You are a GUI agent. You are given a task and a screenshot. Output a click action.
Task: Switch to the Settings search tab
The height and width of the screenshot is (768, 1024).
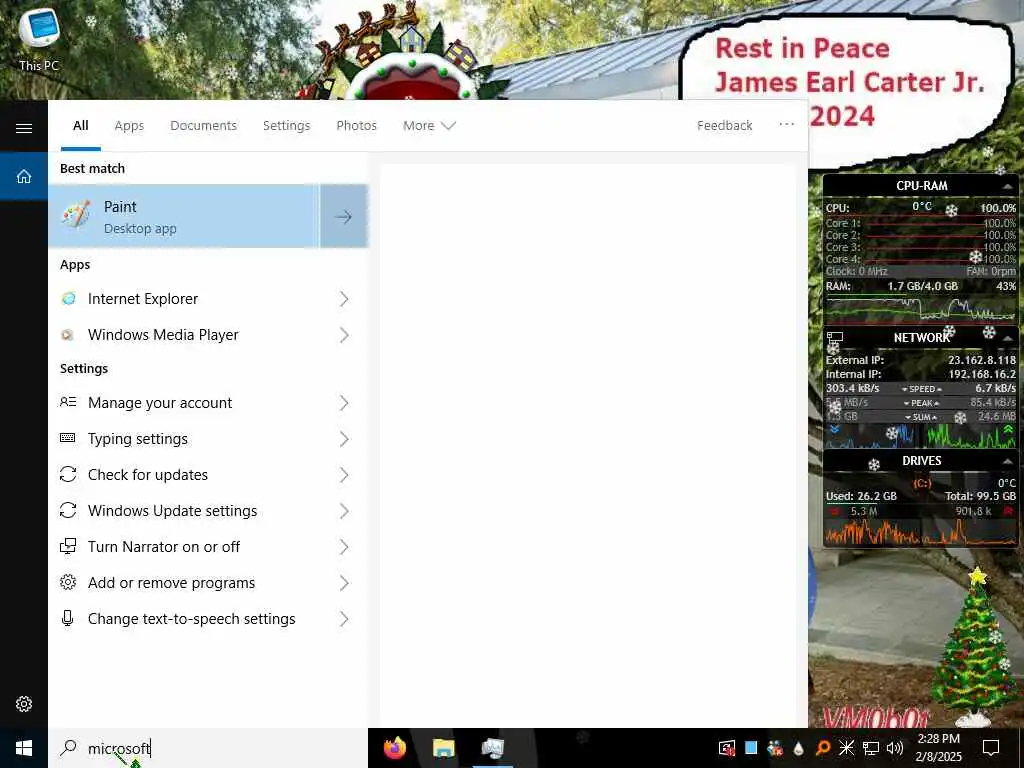point(286,125)
